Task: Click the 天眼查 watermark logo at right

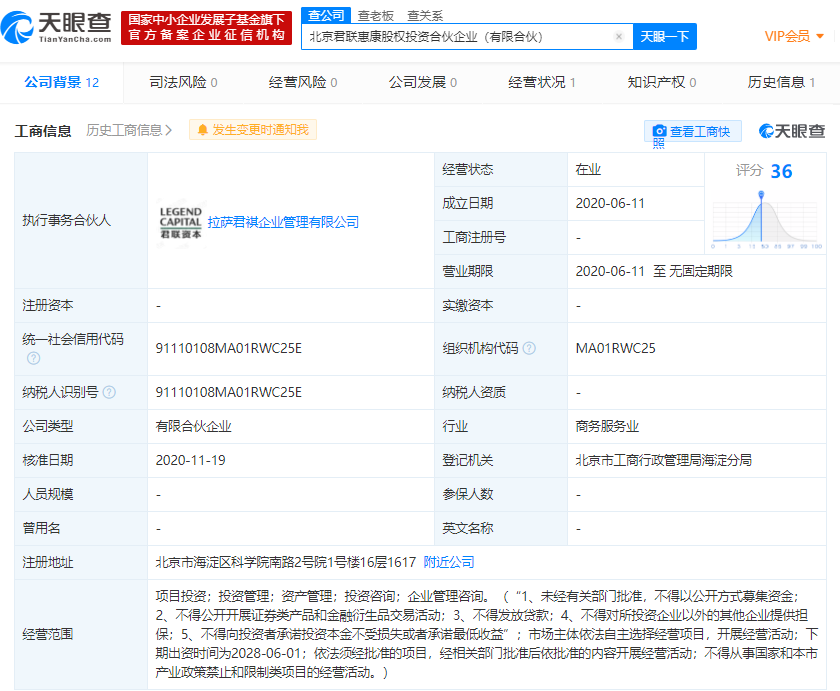Action: (792, 131)
